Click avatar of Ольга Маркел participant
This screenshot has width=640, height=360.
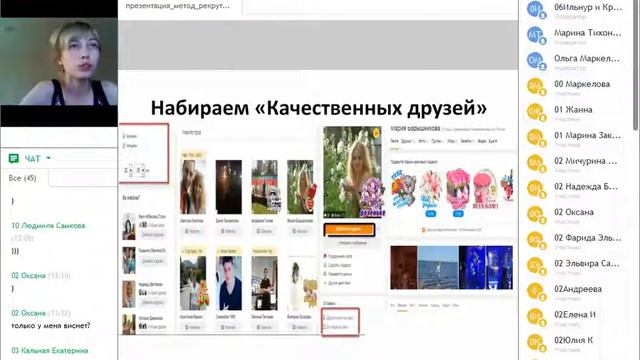click(536, 60)
